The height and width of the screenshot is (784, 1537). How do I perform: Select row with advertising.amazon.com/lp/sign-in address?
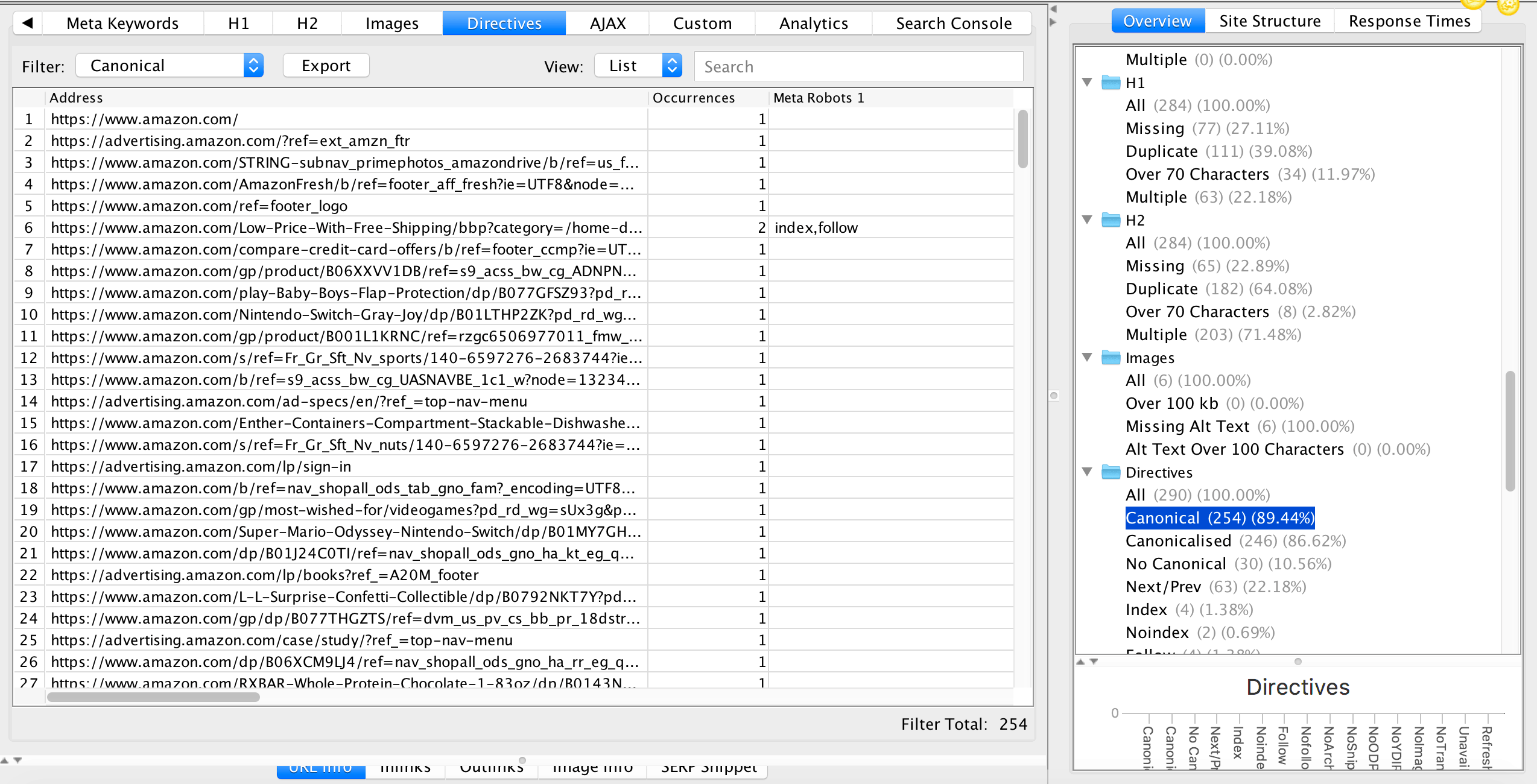tap(200, 467)
